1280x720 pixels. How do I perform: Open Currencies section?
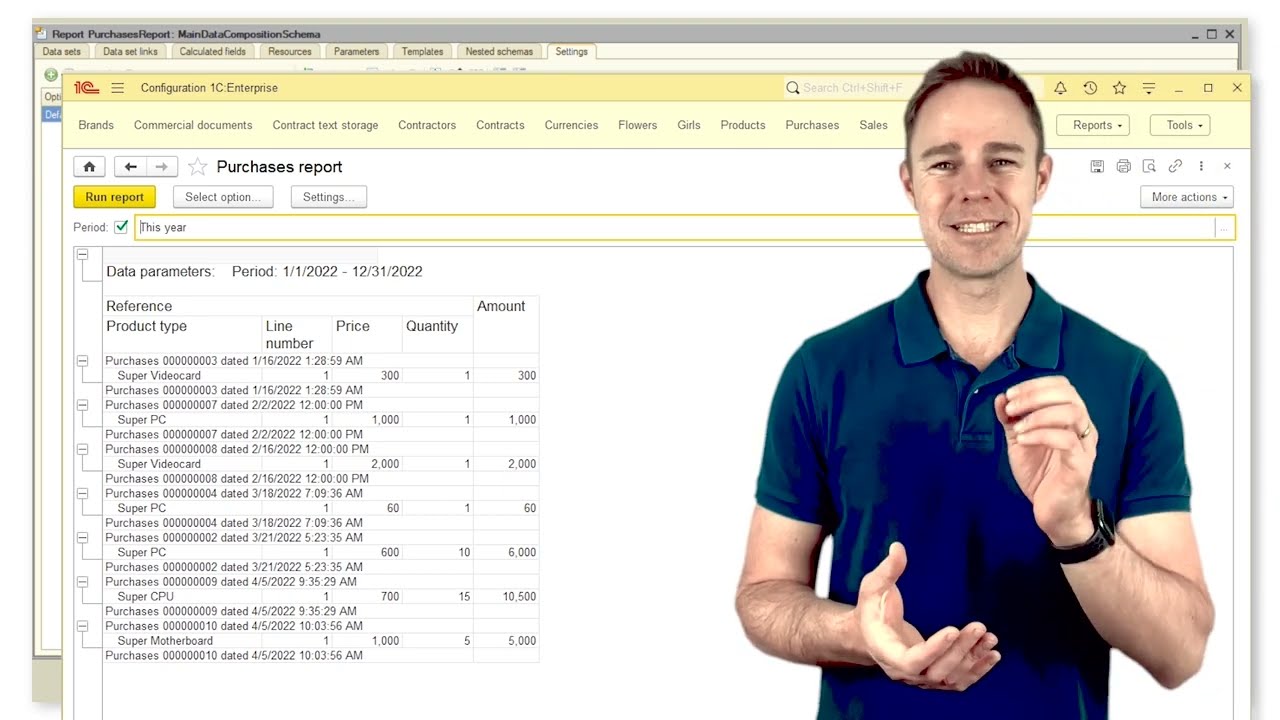point(571,125)
